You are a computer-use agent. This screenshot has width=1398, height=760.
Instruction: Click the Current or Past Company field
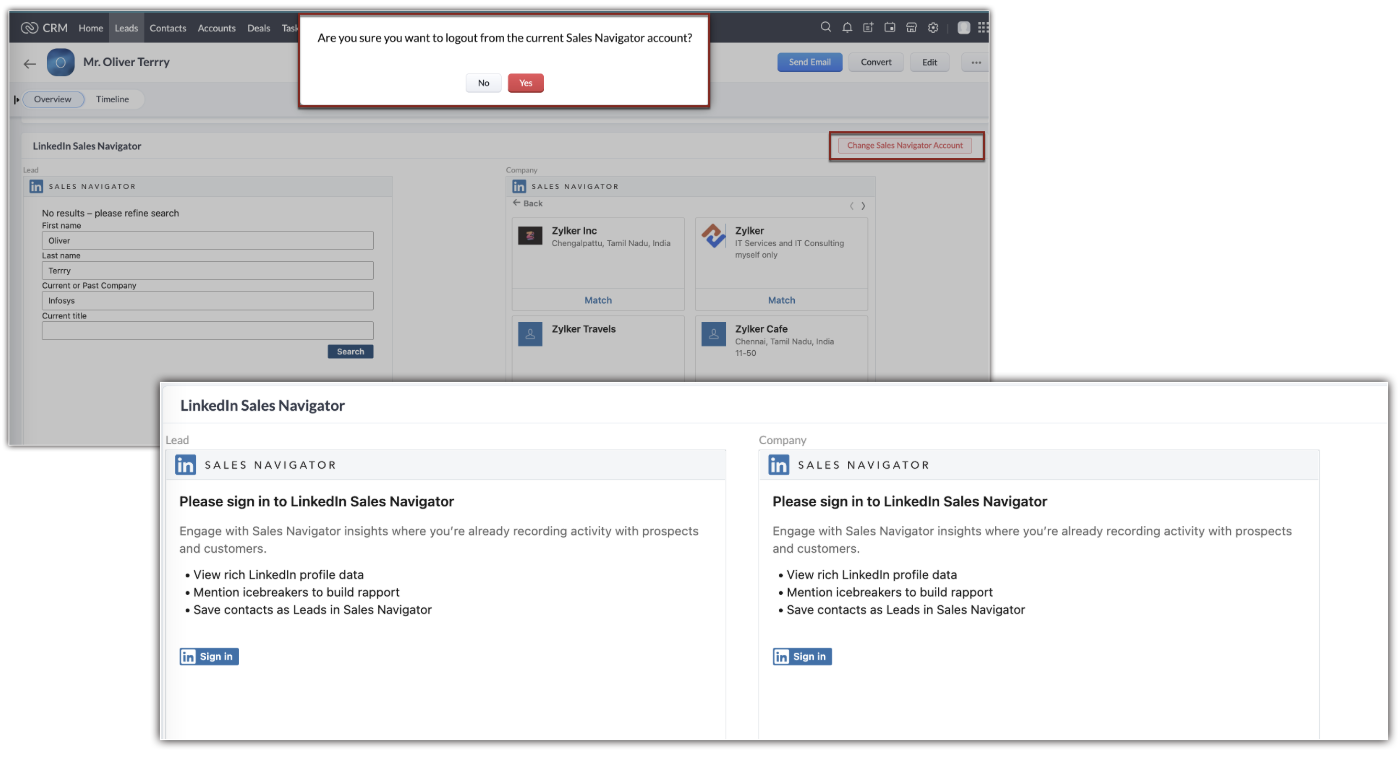(x=208, y=301)
